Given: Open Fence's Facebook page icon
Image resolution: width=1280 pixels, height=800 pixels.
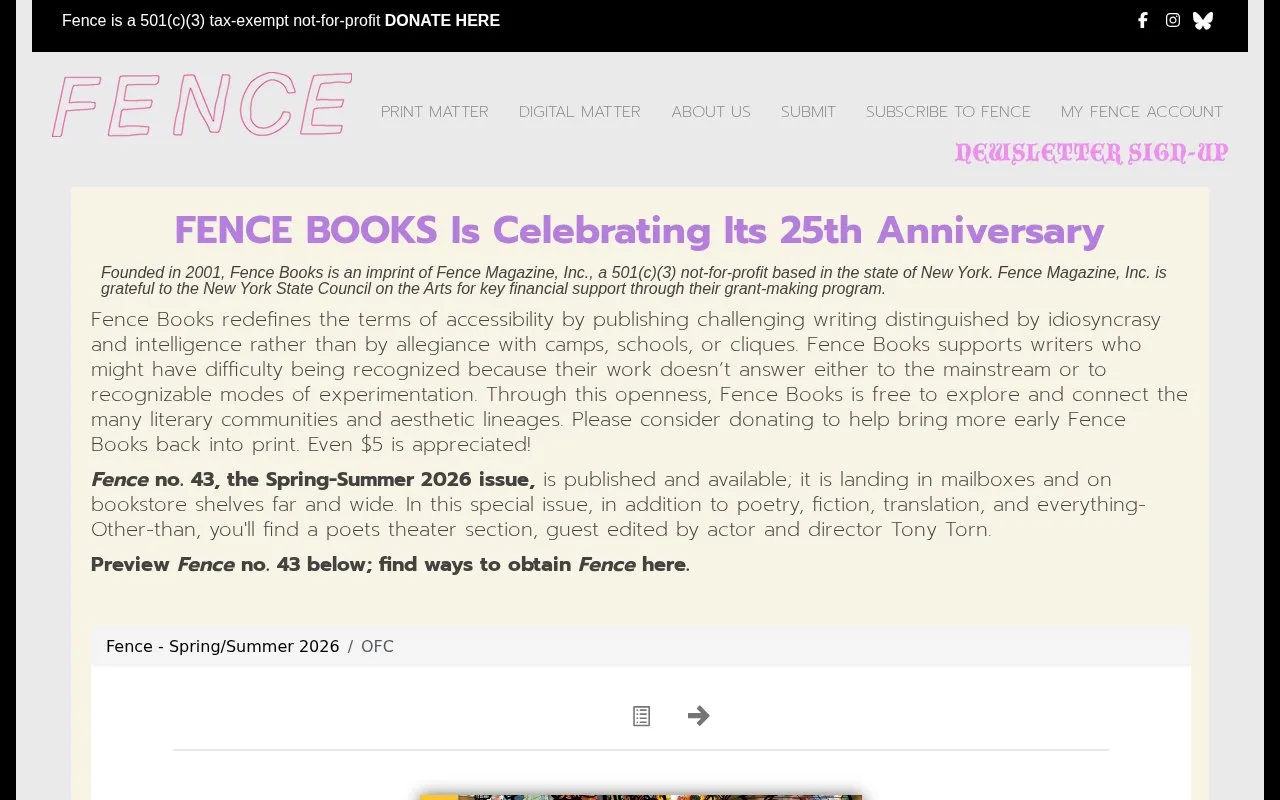Looking at the screenshot, I should point(1142,20).
